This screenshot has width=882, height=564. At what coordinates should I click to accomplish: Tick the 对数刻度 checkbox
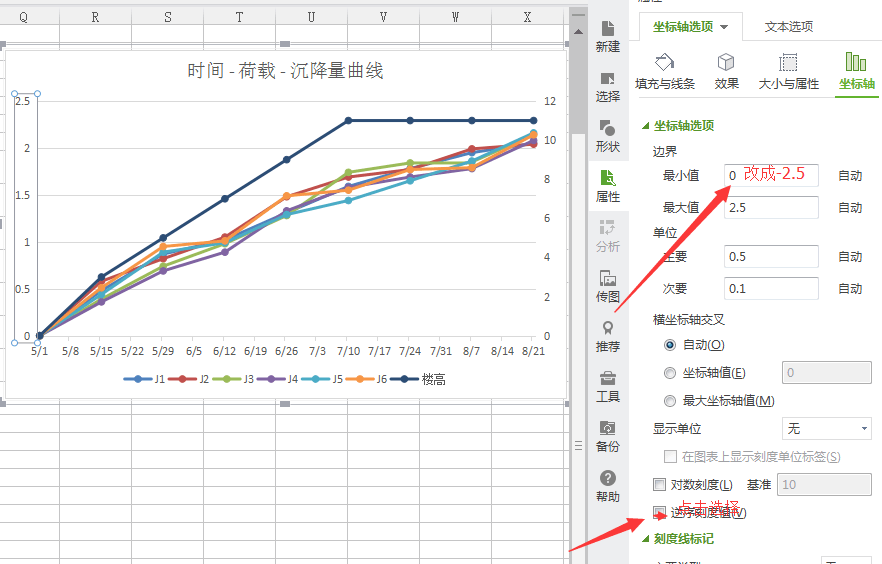coord(659,485)
